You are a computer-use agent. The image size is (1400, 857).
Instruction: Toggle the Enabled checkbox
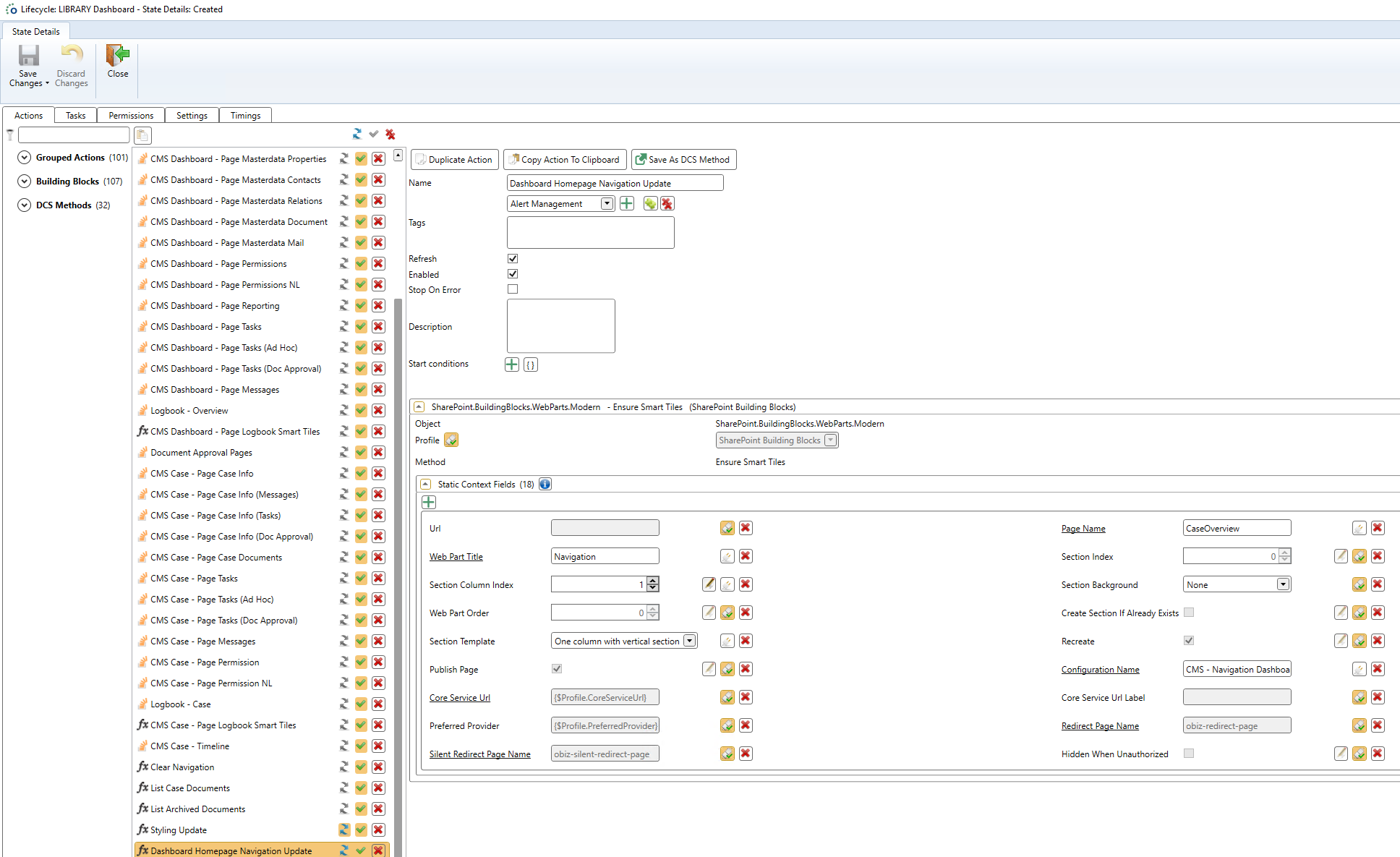pos(513,274)
